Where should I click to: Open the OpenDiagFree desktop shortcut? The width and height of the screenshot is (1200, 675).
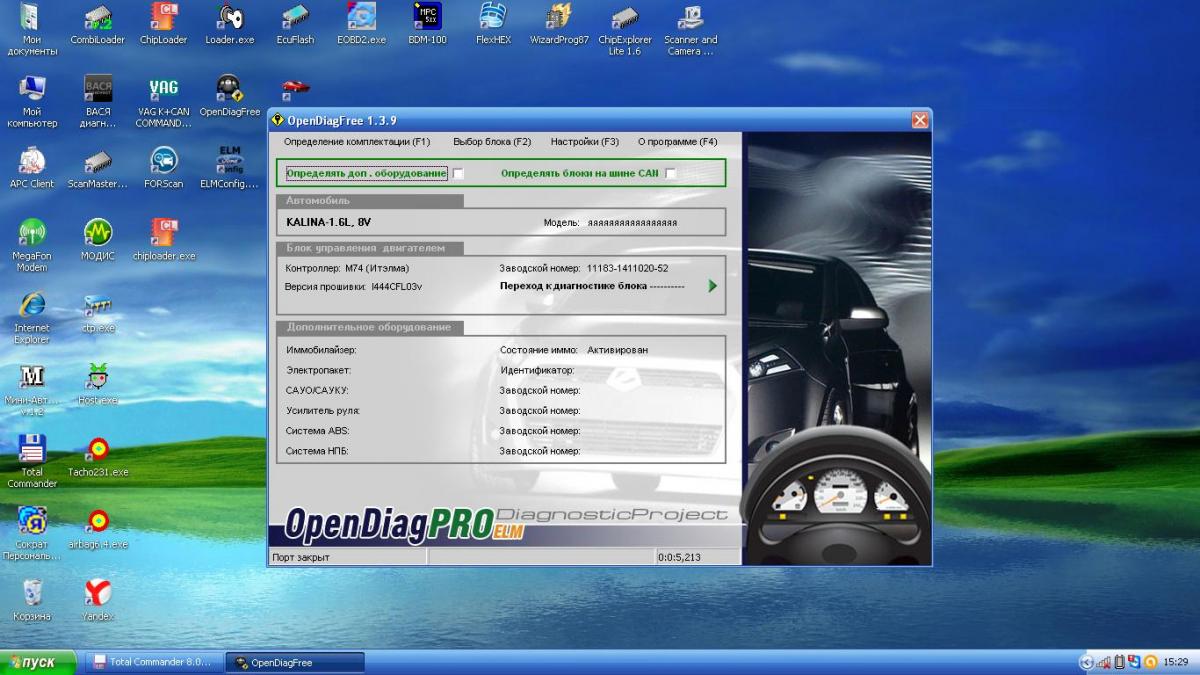(x=230, y=97)
